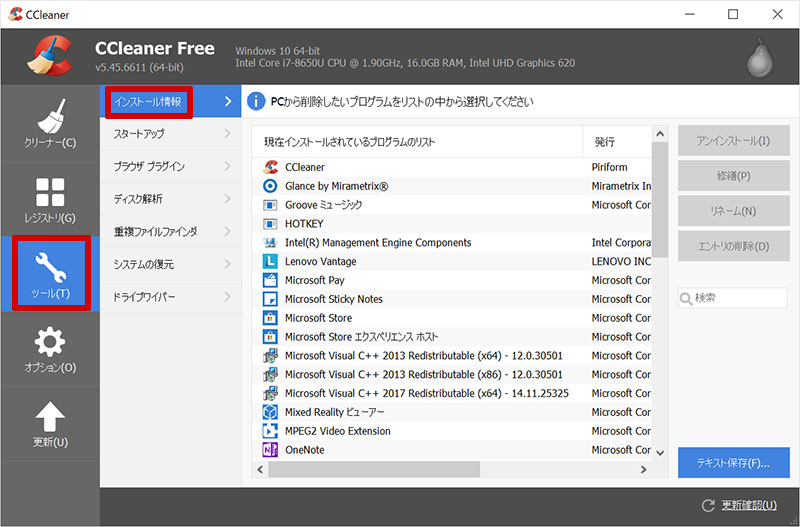Click the pear icon in header
Viewport: 800px width, 527px height.
760,58
